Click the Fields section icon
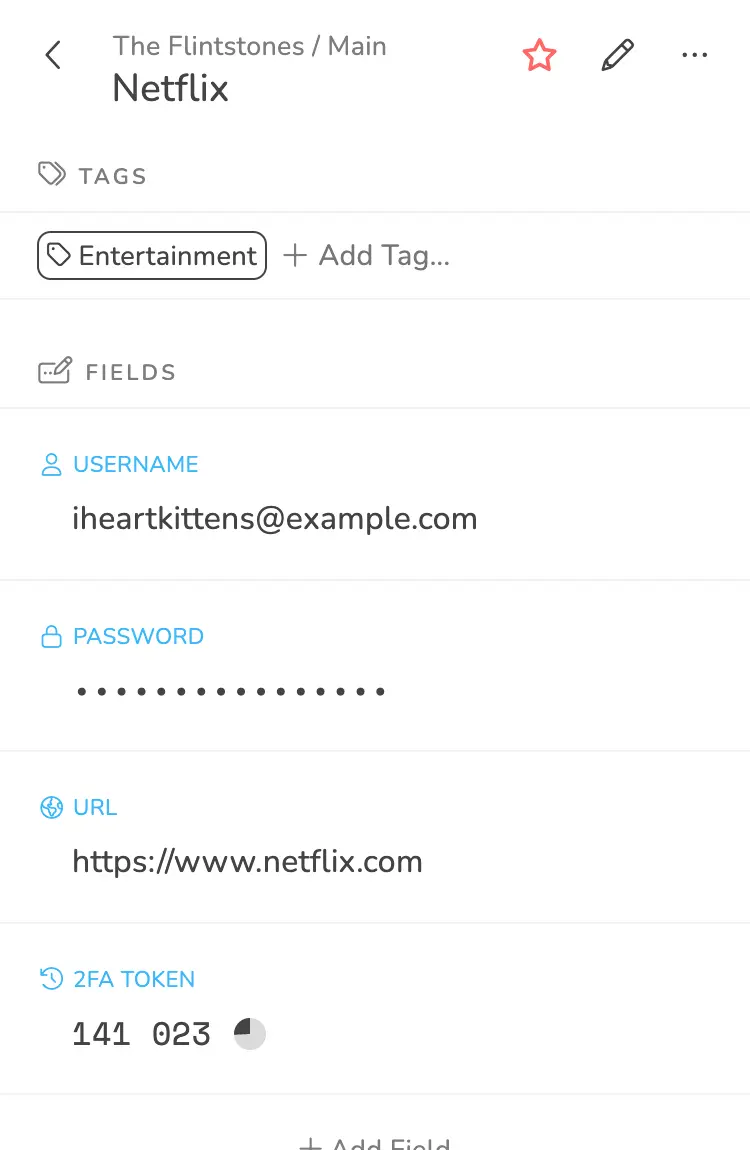This screenshot has height=1150, width=750. click(x=54, y=372)
